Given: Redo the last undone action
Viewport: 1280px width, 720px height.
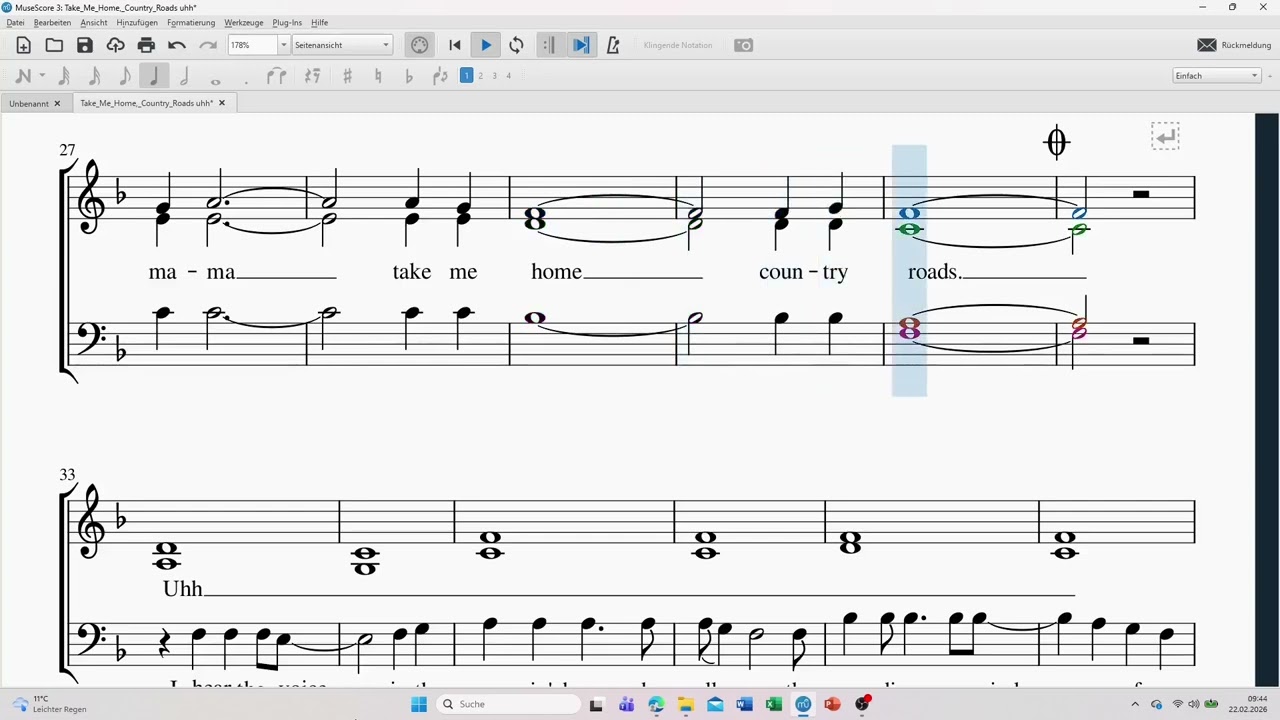Looking at the screenshot, I should pyautogui.click(x=208, y=45).
